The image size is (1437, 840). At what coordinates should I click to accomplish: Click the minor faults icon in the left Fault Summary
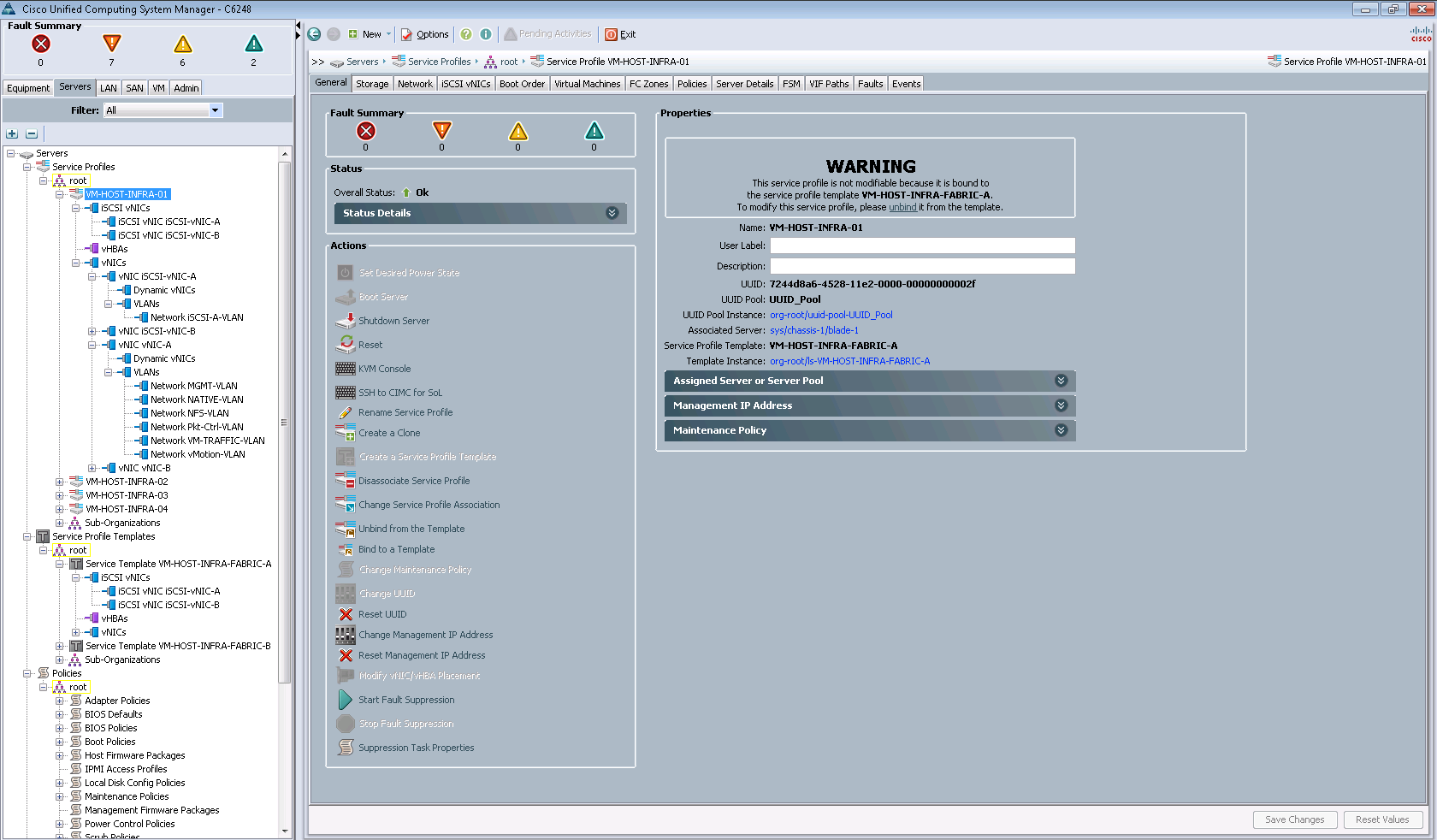point(183,44)
